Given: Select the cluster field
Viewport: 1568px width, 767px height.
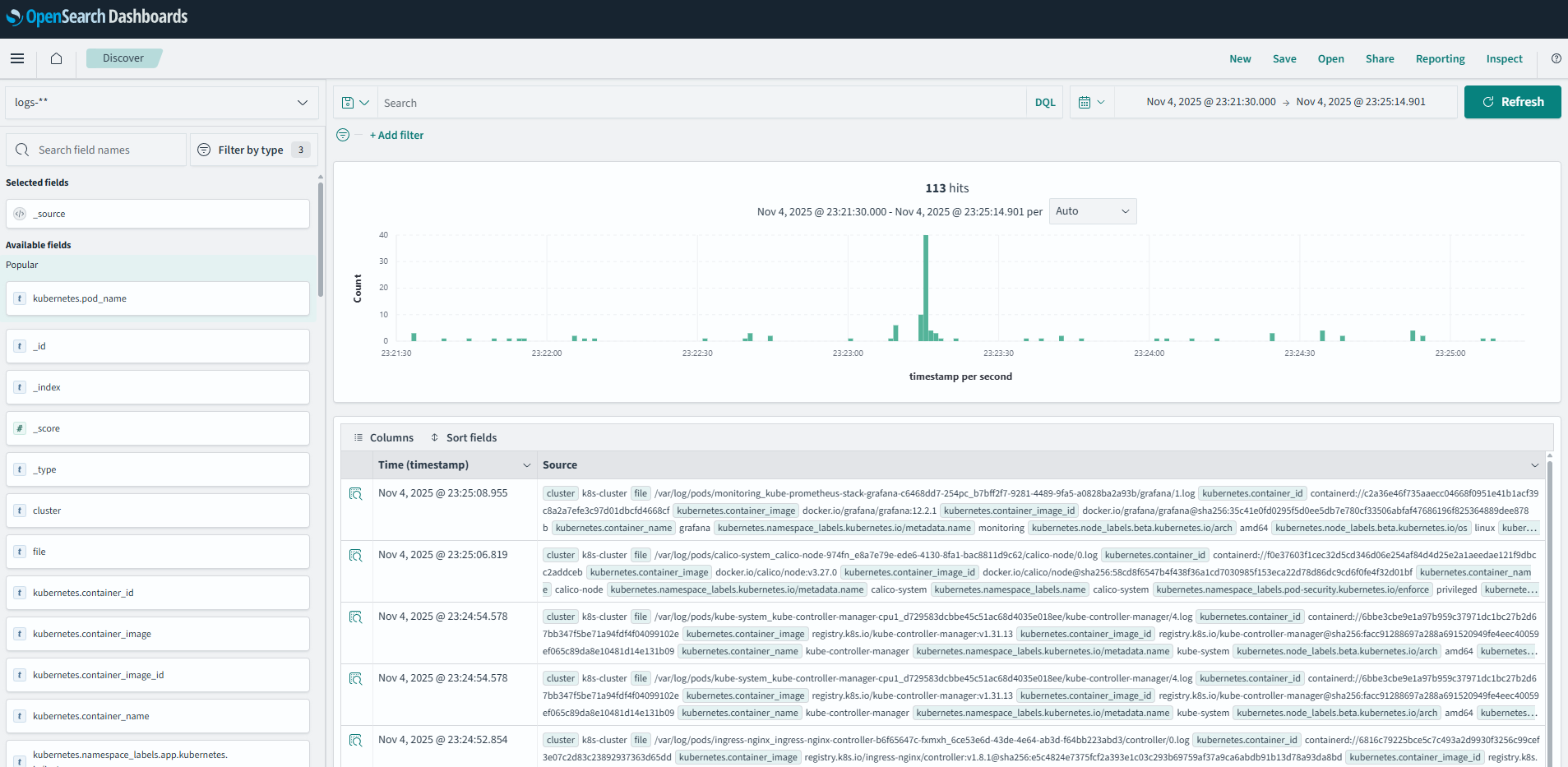Looking at the screenshot, I should pyautogui.click(x=158, y=511).
